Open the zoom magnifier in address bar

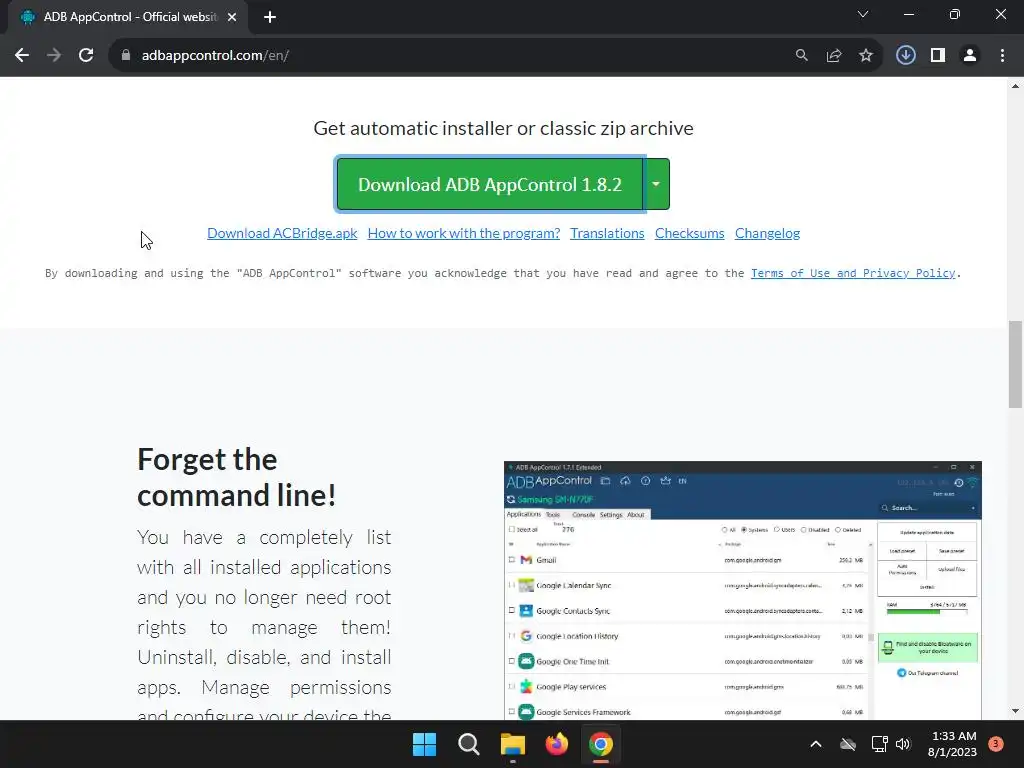point(801,56)
